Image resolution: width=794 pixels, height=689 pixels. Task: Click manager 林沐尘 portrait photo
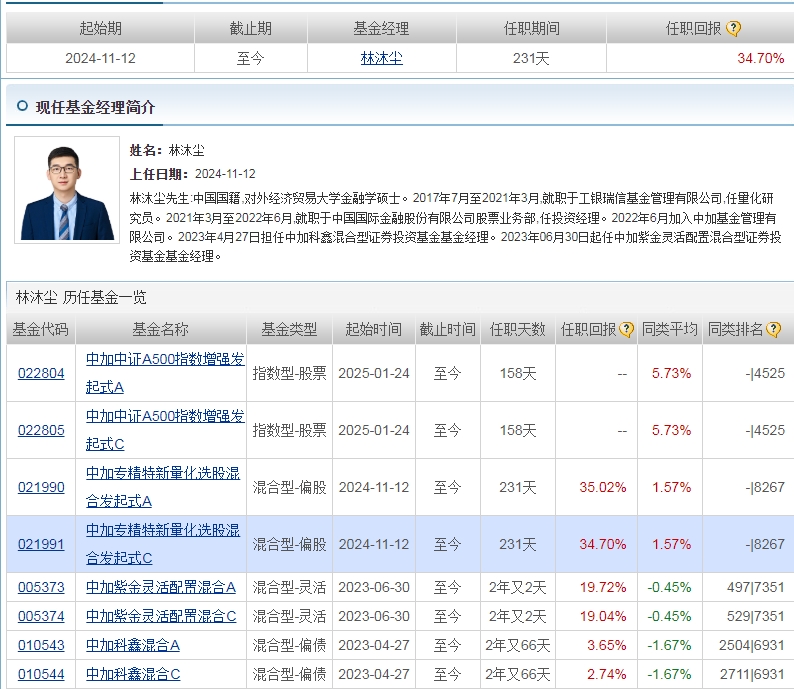tap(67, 190)
